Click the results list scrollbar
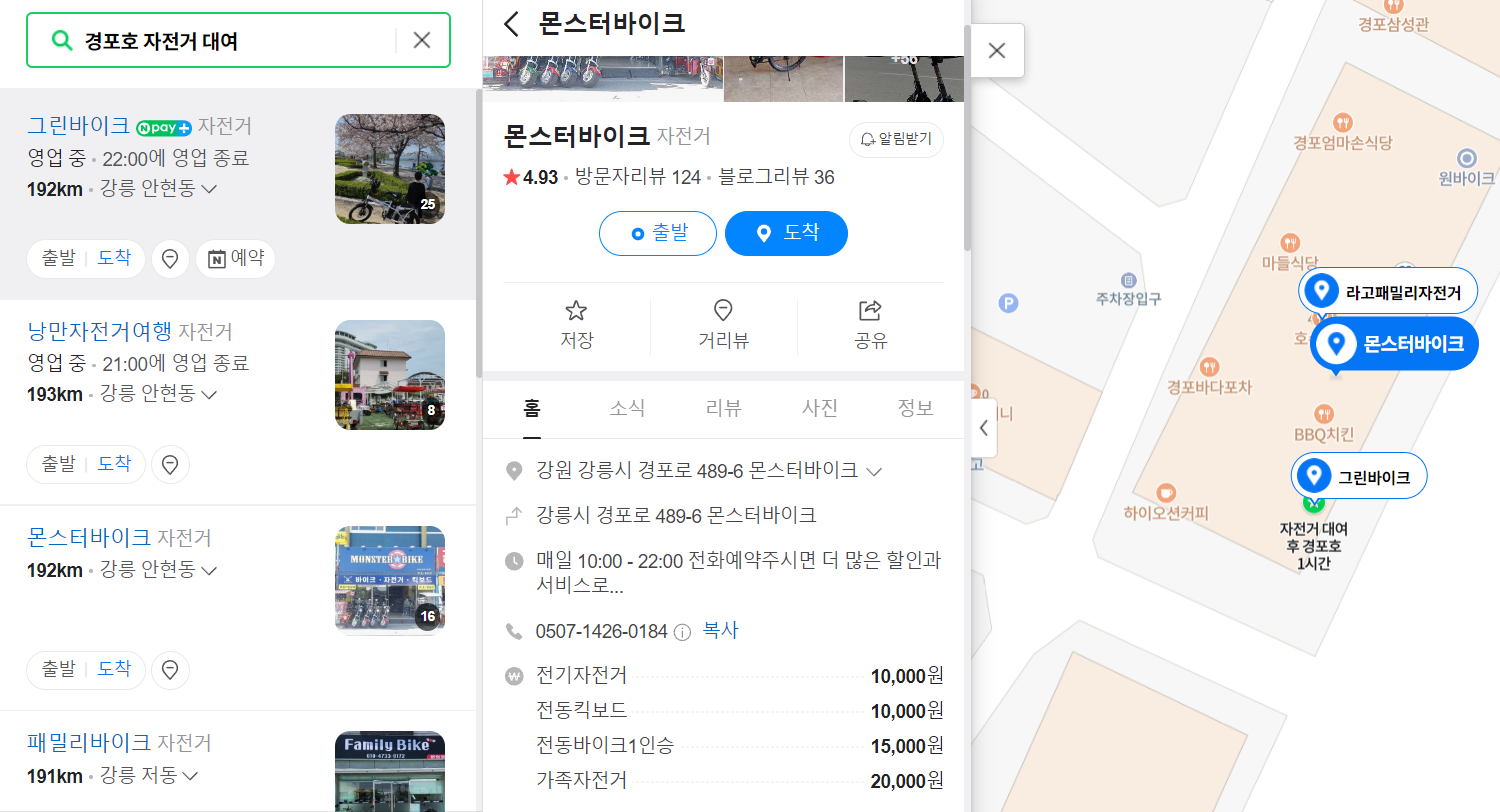This screenshot has width=1500, height=812. pos(478,233)
